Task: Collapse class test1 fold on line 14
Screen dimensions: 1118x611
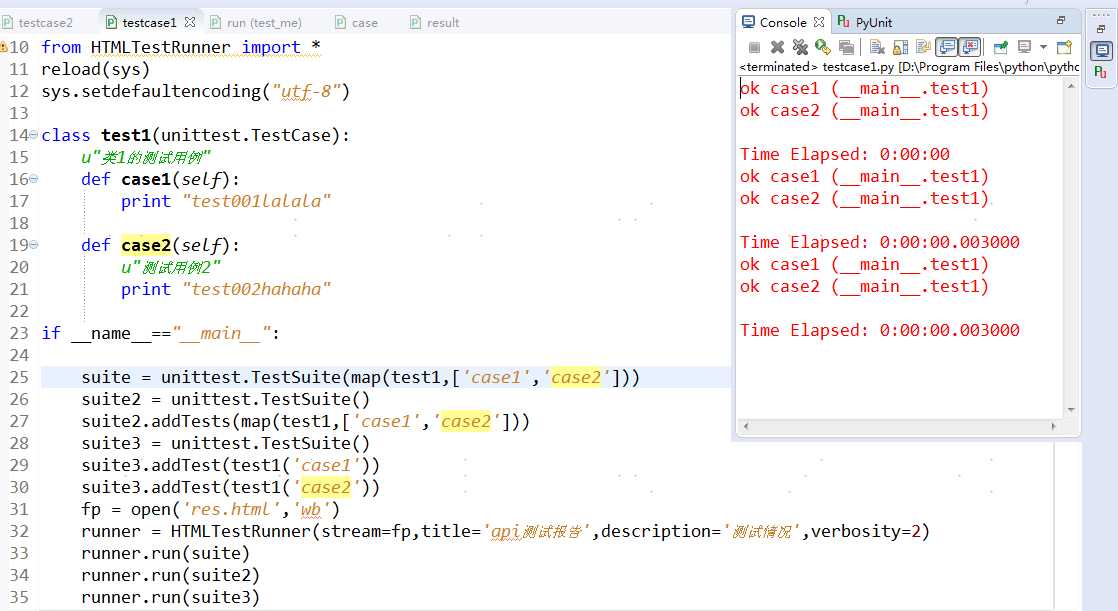Action: tap(34, 135)
